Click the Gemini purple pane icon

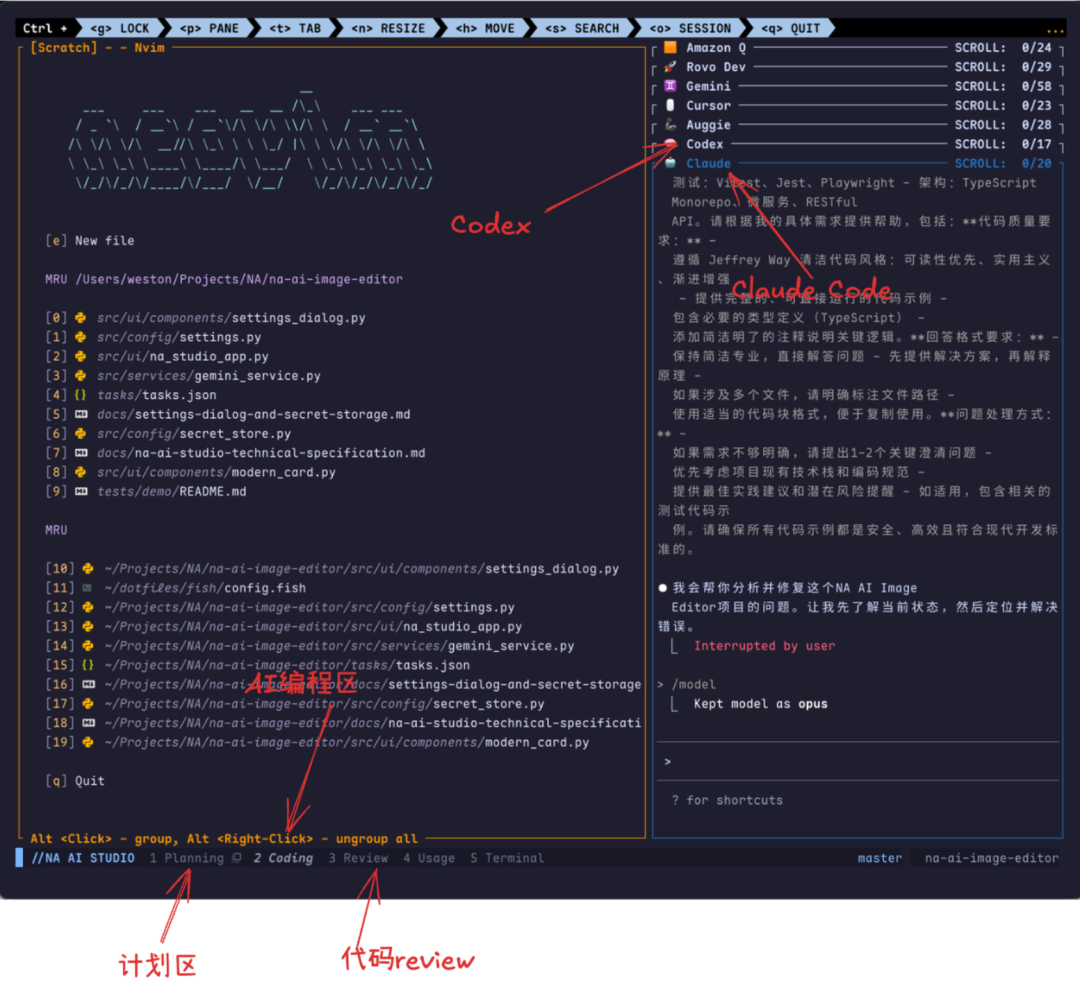pos(670,86)
